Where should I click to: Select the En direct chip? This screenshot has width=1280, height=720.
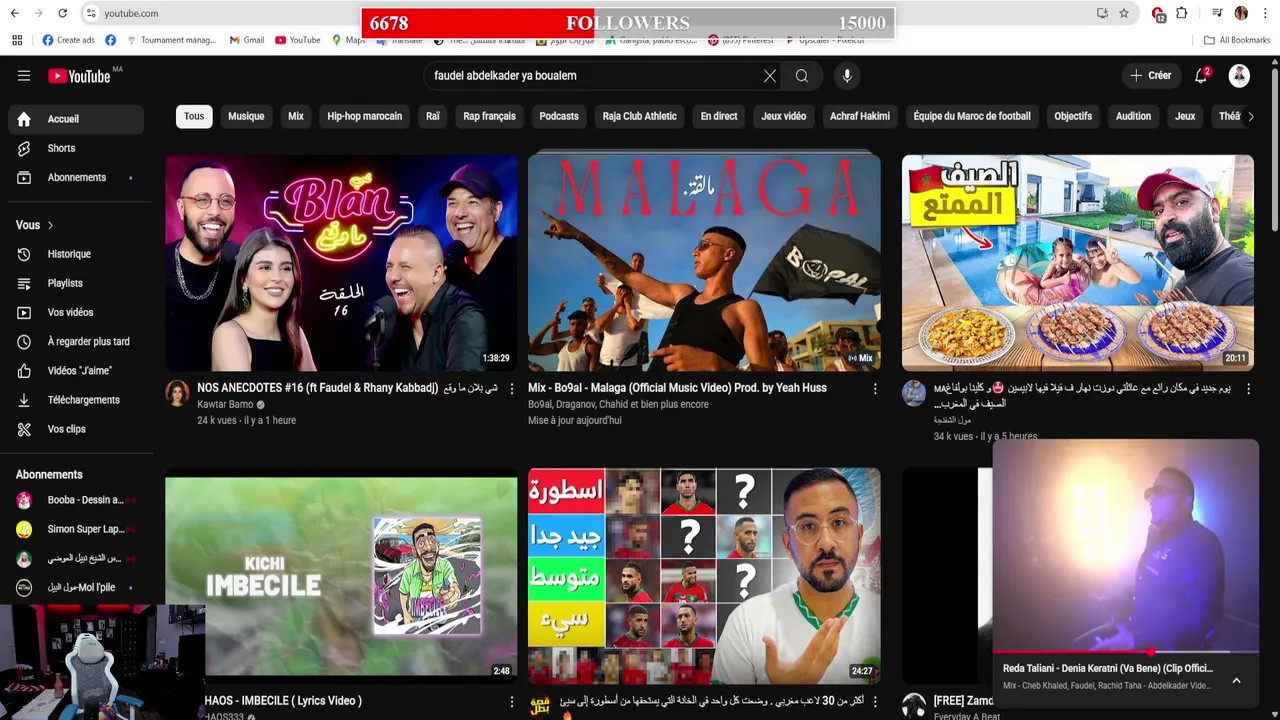pos(719,116)
